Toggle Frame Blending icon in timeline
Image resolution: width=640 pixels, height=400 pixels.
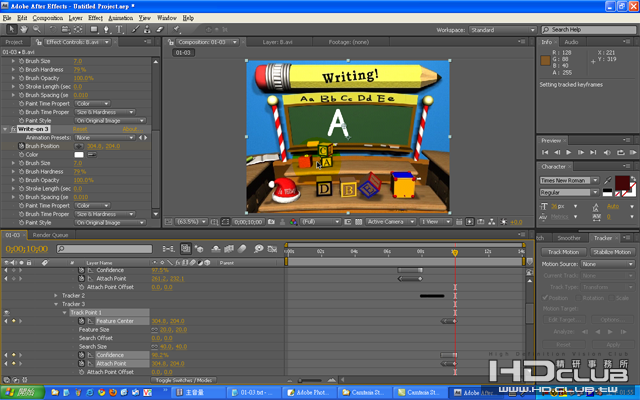tap(229, 249)
